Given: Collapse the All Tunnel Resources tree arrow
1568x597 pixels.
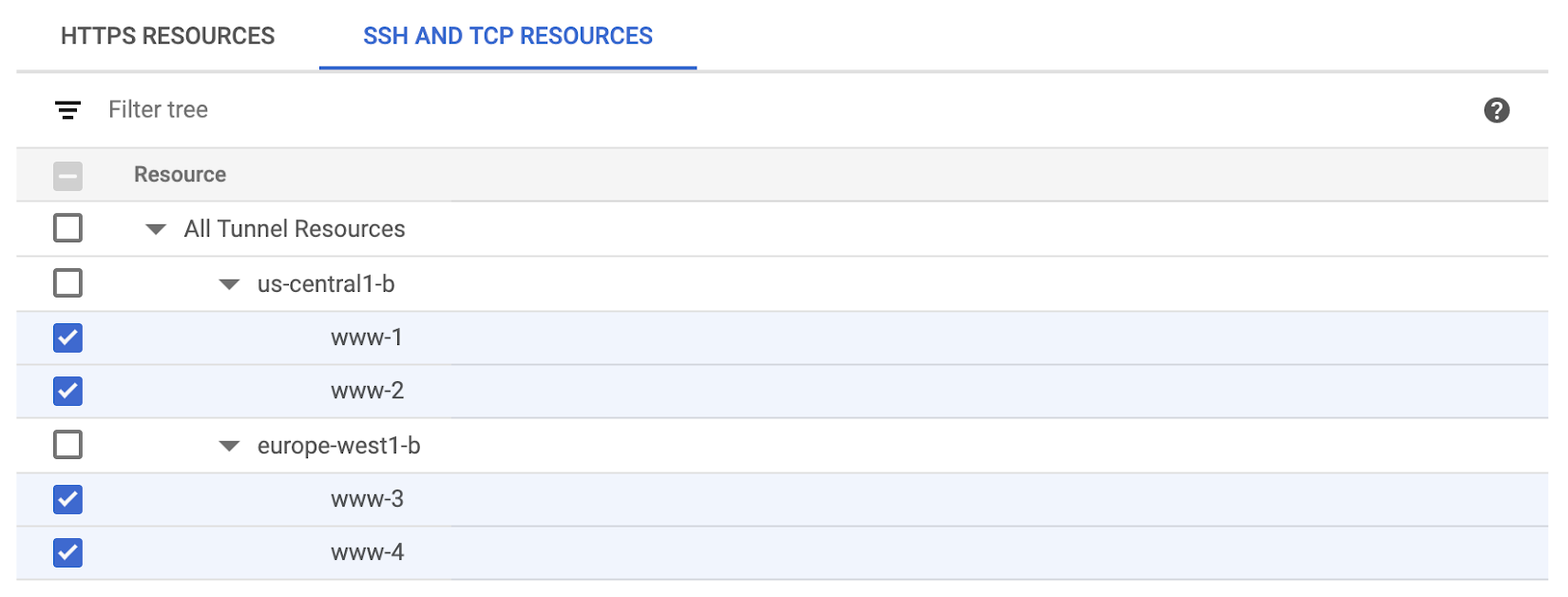Looking at the screenshot, I should tap(156, 229).
